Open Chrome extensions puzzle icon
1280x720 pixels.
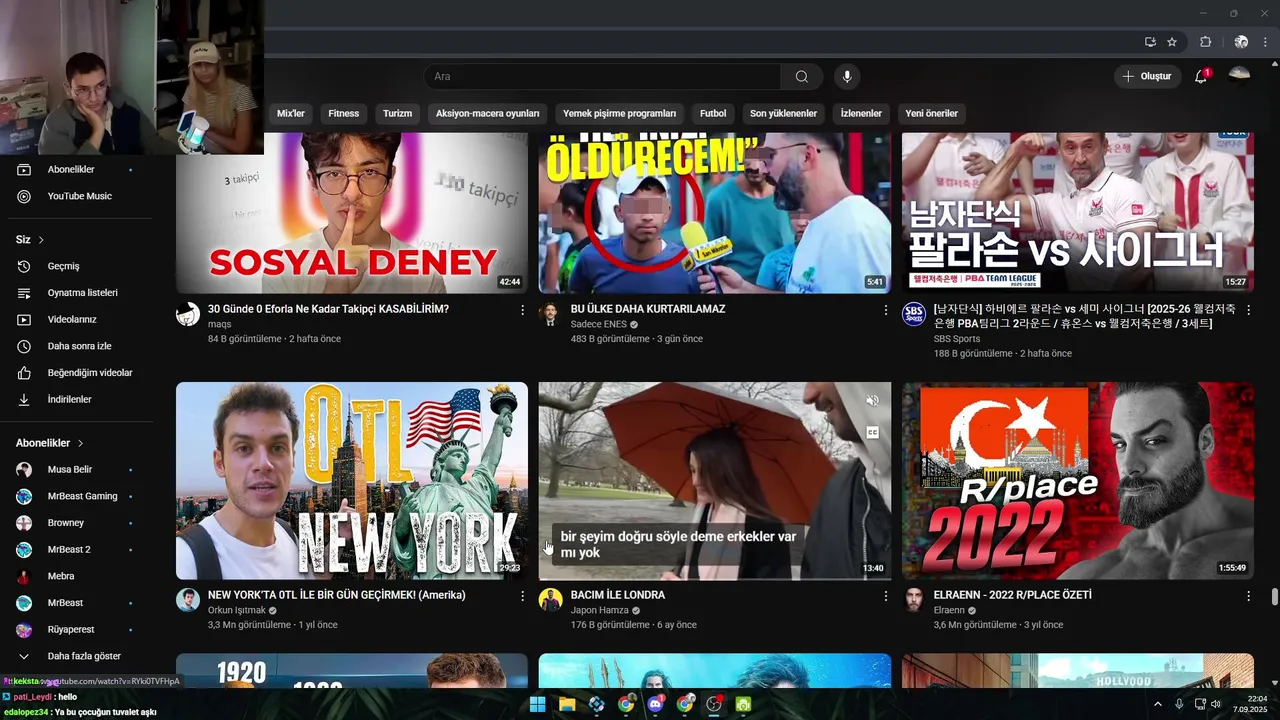[x=1205, y=42]
